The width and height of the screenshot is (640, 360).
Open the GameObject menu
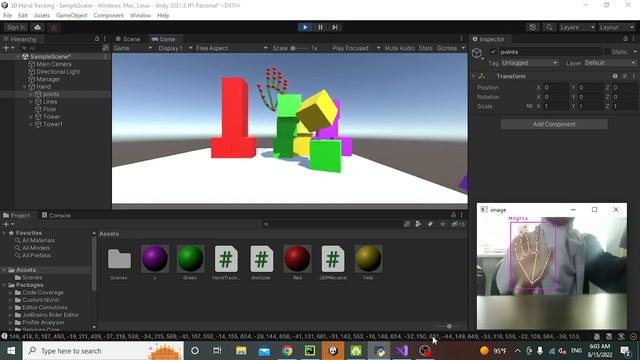click(71, 16)
